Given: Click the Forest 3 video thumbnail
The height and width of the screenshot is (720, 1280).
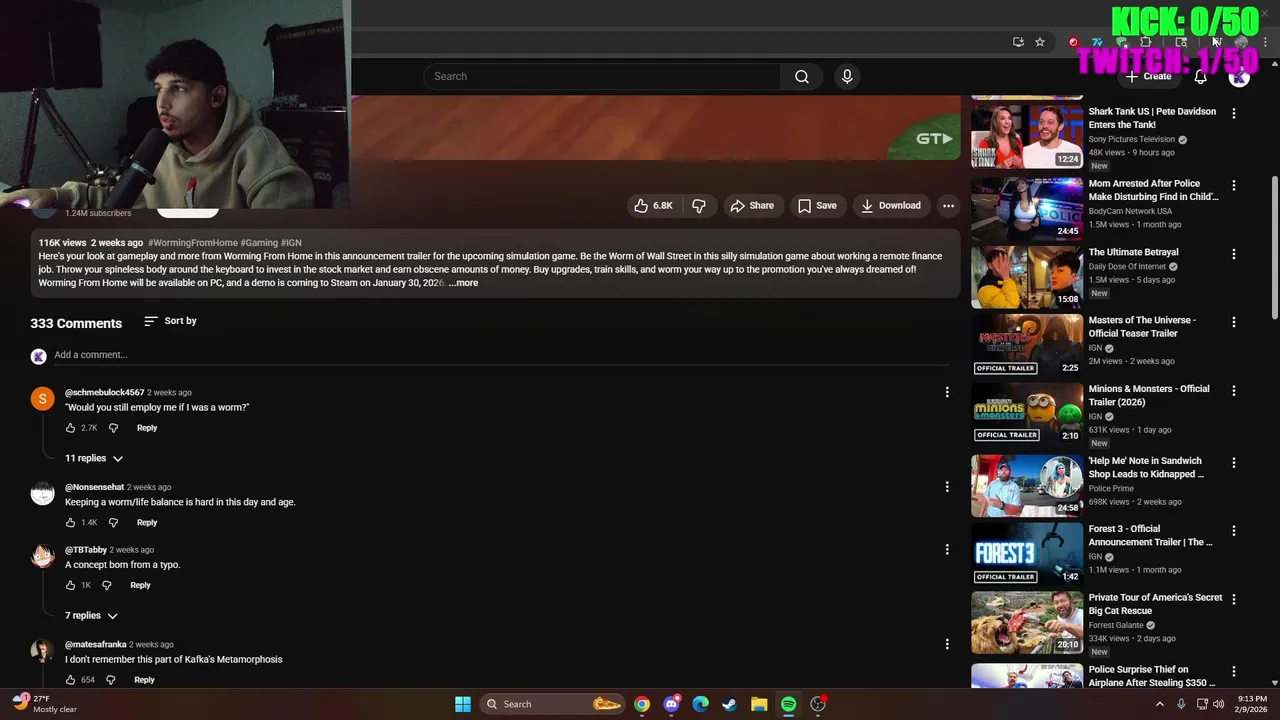Looking at the screenshot, I should (x=1027, y=552).
